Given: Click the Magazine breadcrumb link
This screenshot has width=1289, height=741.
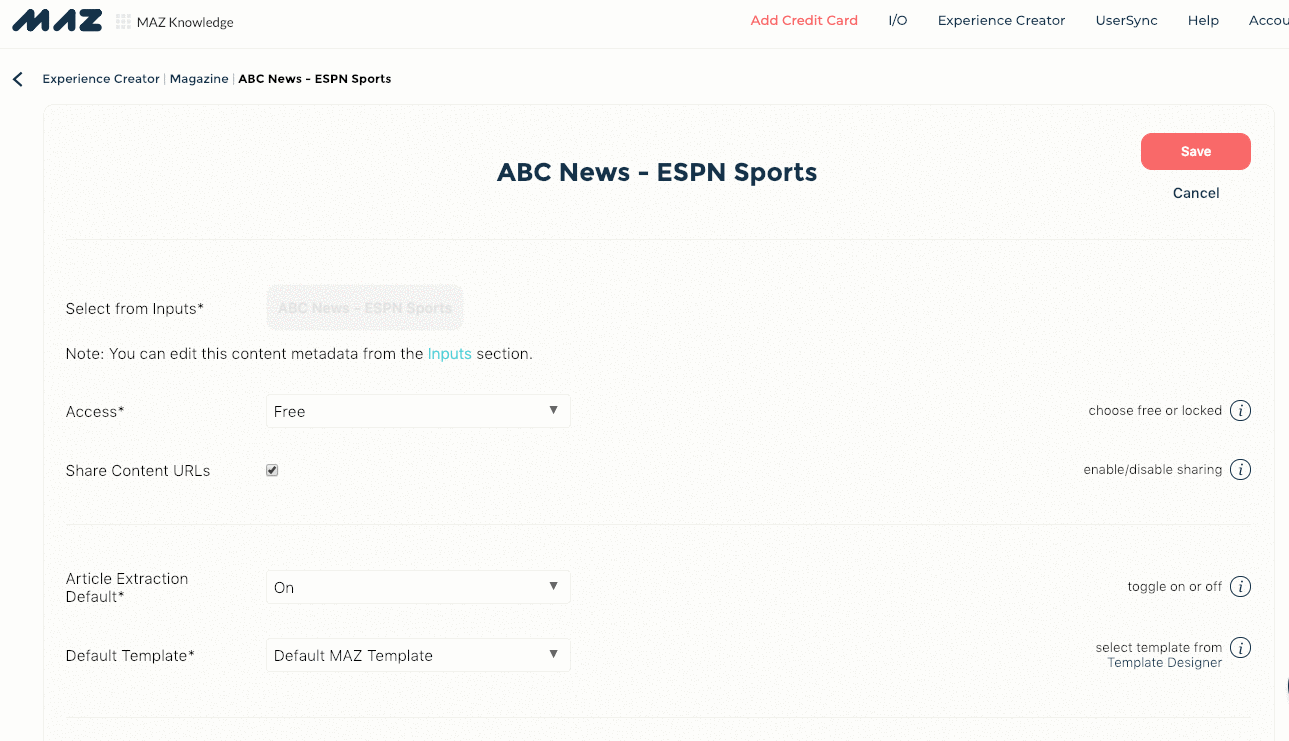Looking at the screenshot, I should point(199,79).
